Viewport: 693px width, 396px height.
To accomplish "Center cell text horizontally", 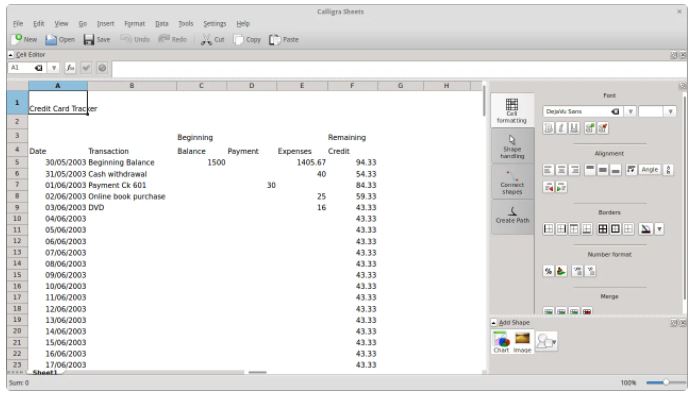I will [x=561, y=170].
